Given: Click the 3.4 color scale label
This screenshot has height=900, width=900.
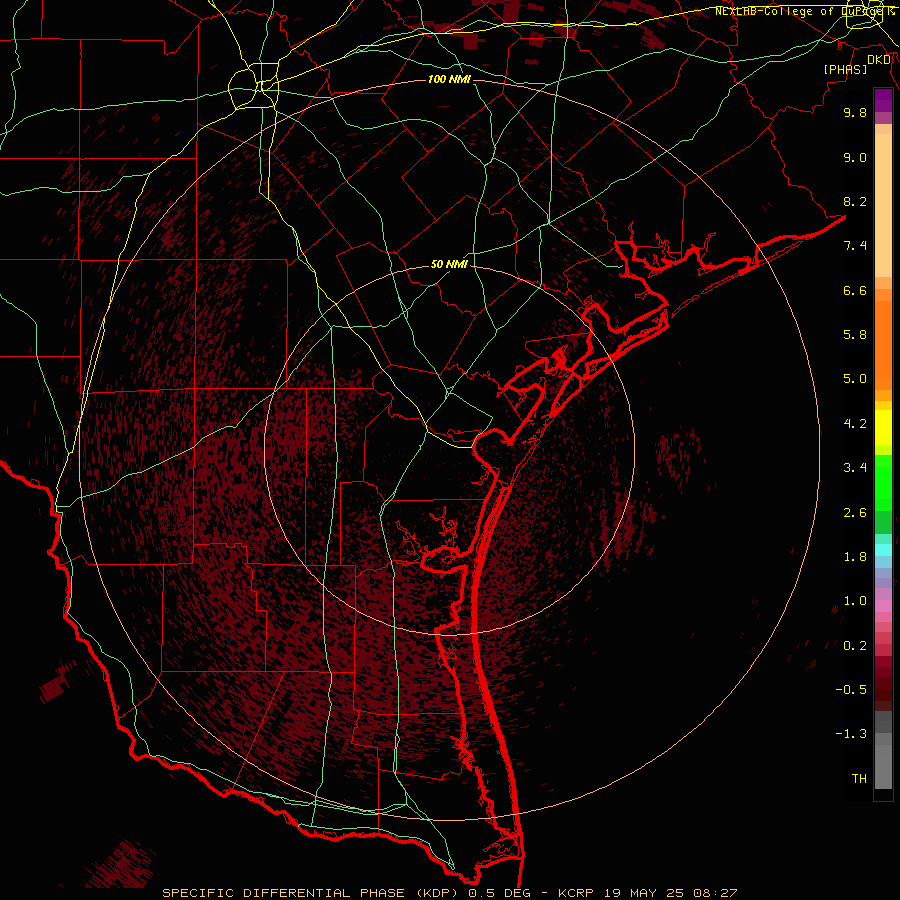Looking at the screenshot, I should tap(855, 468).
